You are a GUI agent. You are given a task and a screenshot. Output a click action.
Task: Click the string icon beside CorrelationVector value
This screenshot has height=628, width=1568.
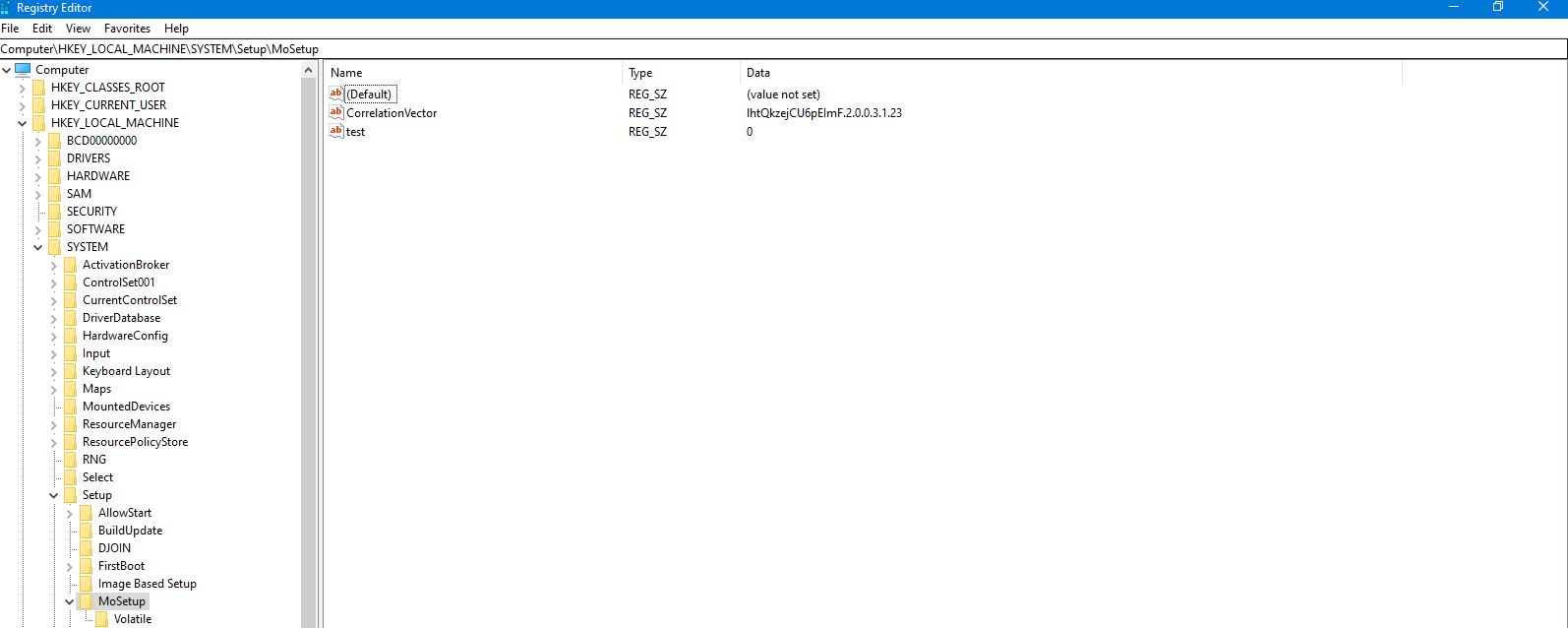(336, 113)
